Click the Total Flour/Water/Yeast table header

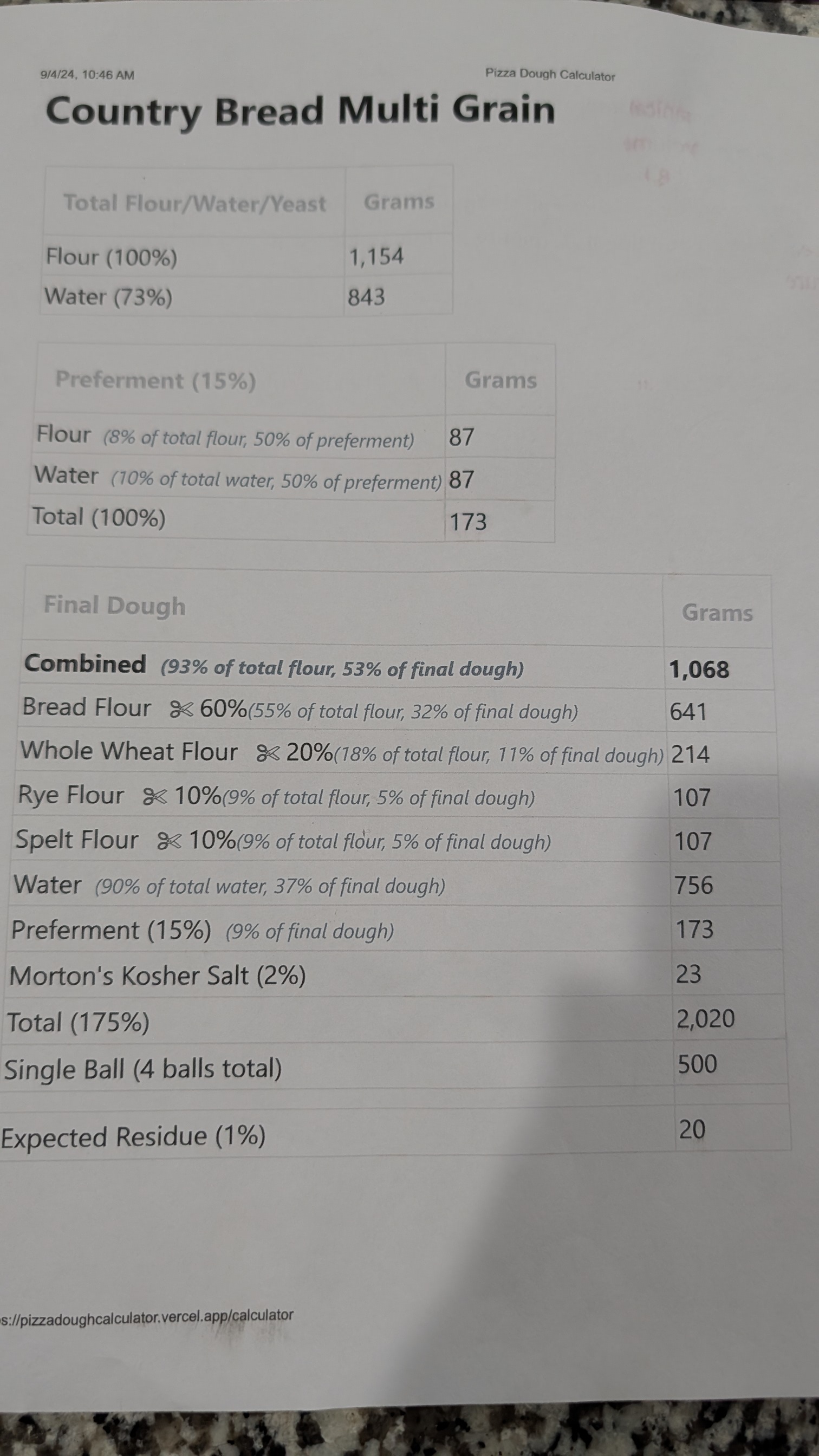click(x=194, y=203)
